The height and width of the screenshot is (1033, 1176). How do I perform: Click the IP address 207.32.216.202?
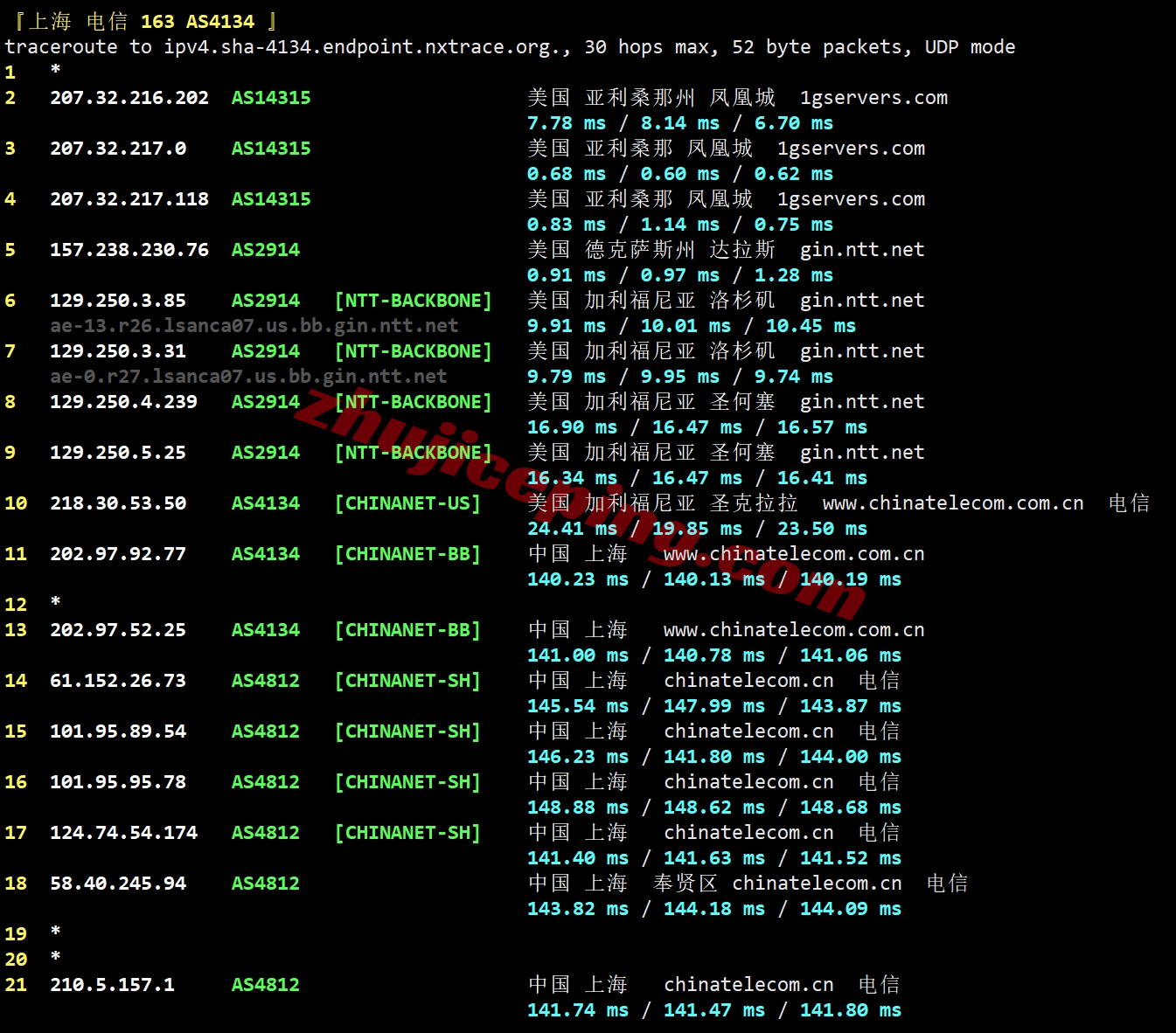(129, 98)
